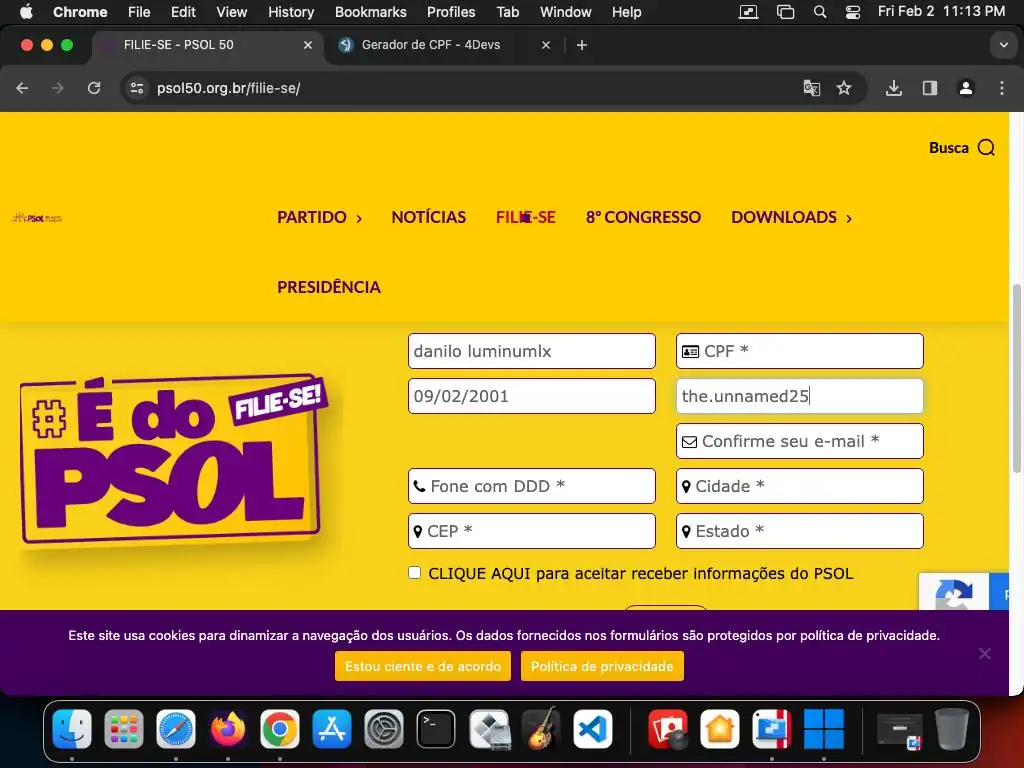Click the translate page icon

[x=811, y=88]
